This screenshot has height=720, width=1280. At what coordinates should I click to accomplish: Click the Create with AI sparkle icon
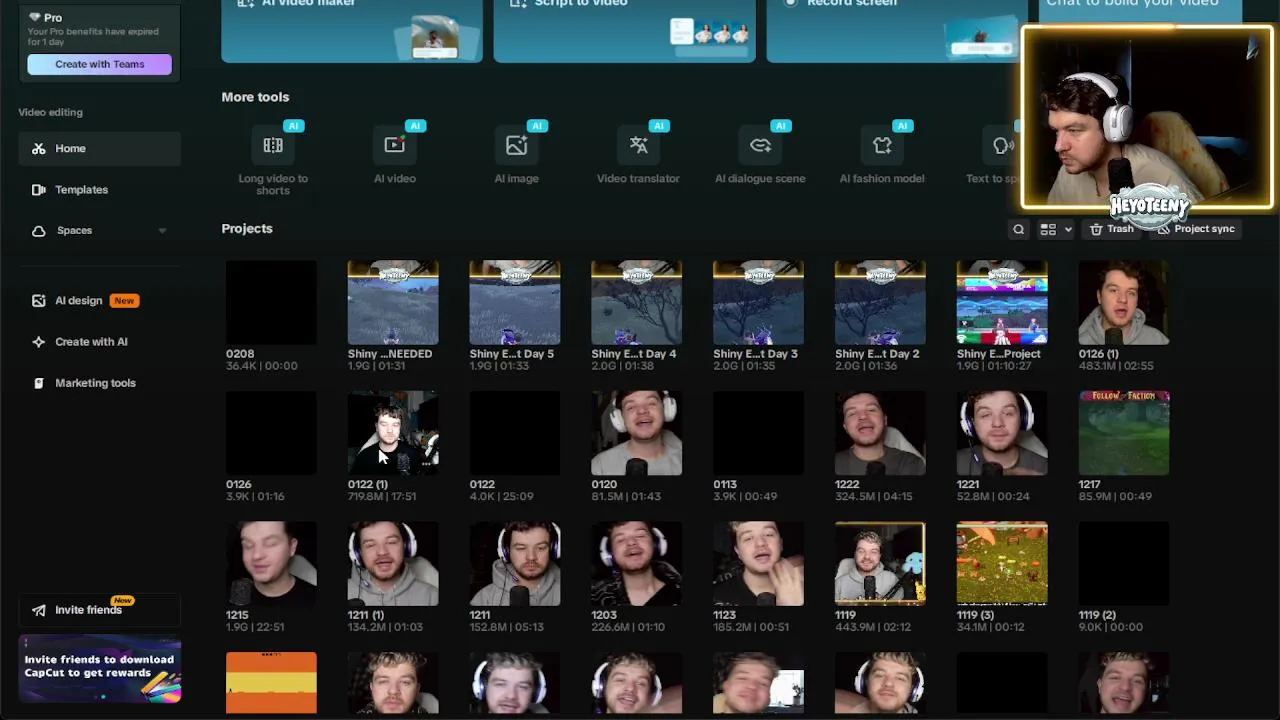[x=38, y=341]
